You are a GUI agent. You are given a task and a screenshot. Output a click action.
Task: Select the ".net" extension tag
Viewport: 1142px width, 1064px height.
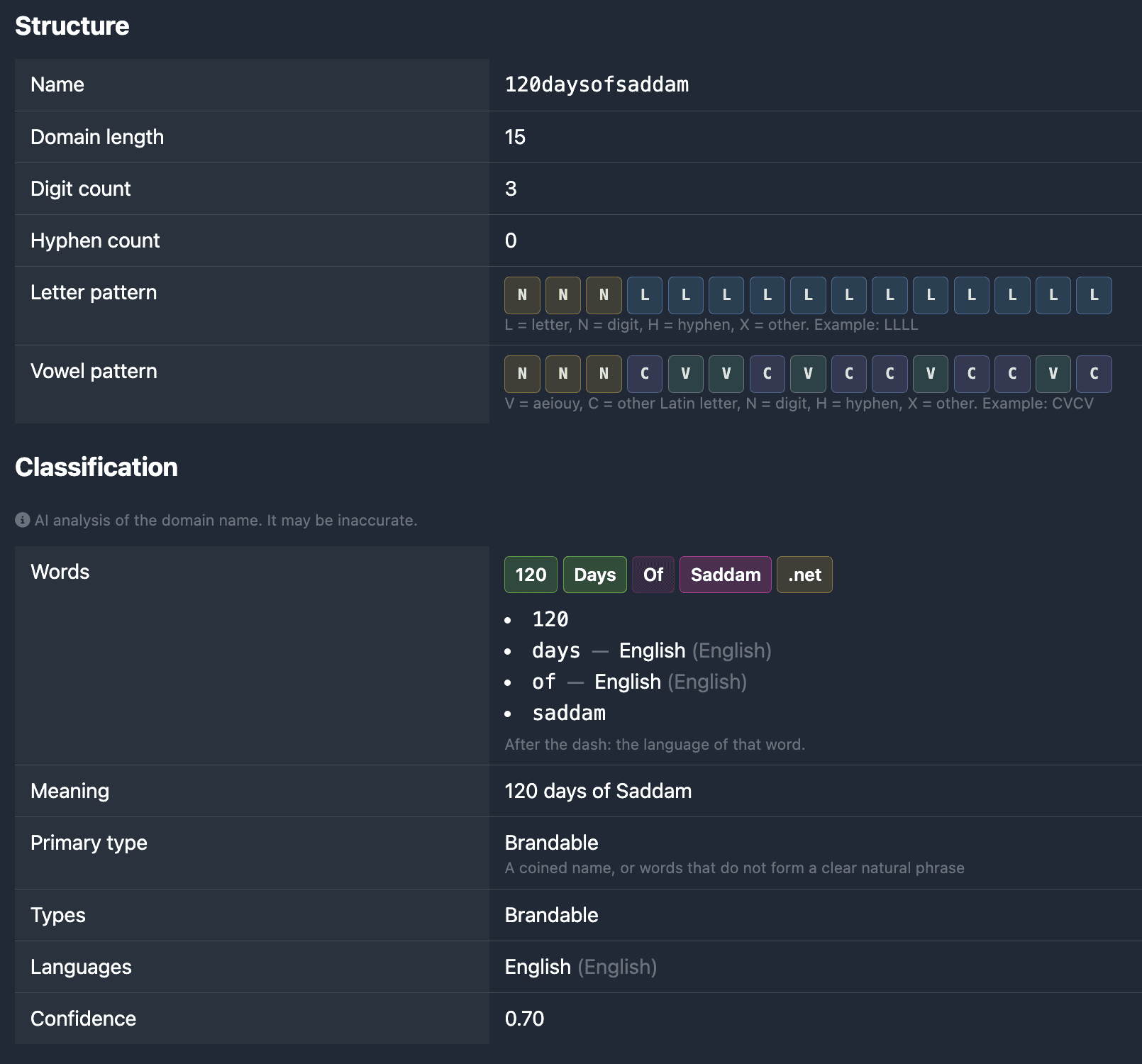pyautogui.click(x=804, y=575)
